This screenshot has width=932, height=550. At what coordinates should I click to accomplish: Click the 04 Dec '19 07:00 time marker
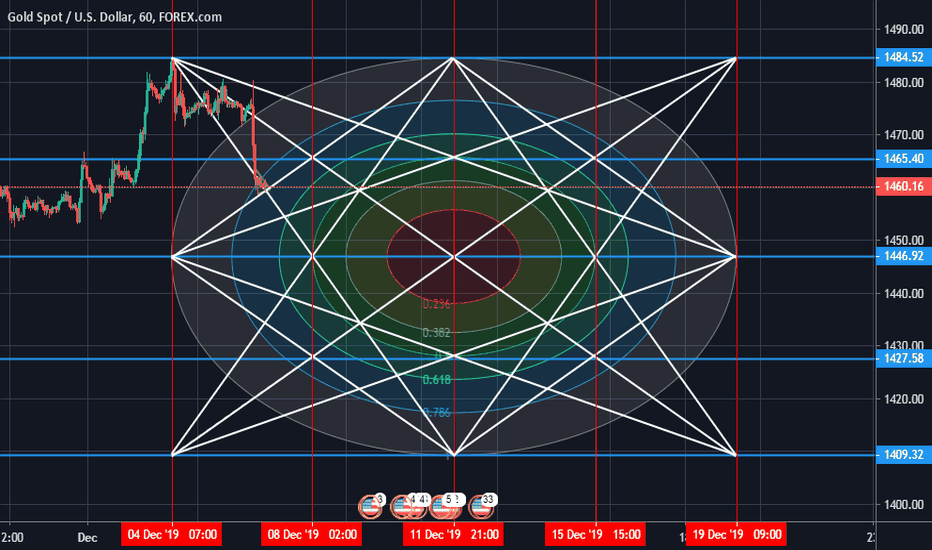(171, 534)
